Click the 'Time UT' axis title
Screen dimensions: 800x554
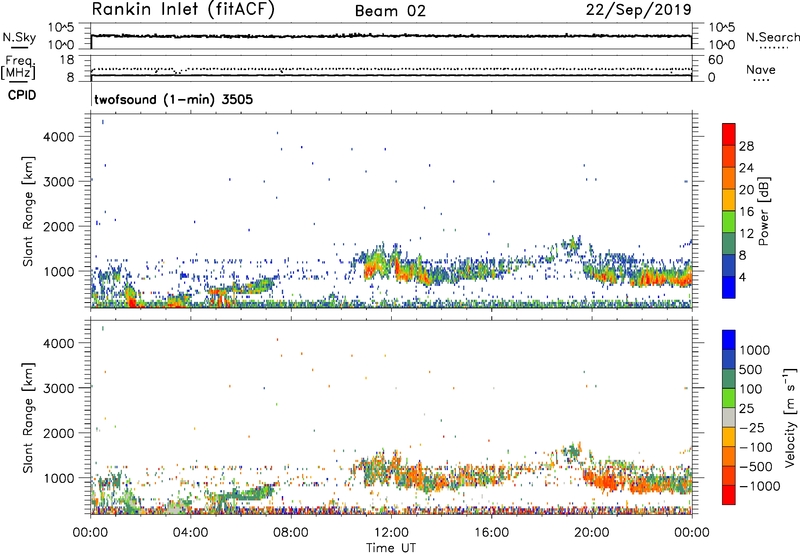tap(391, 548)
